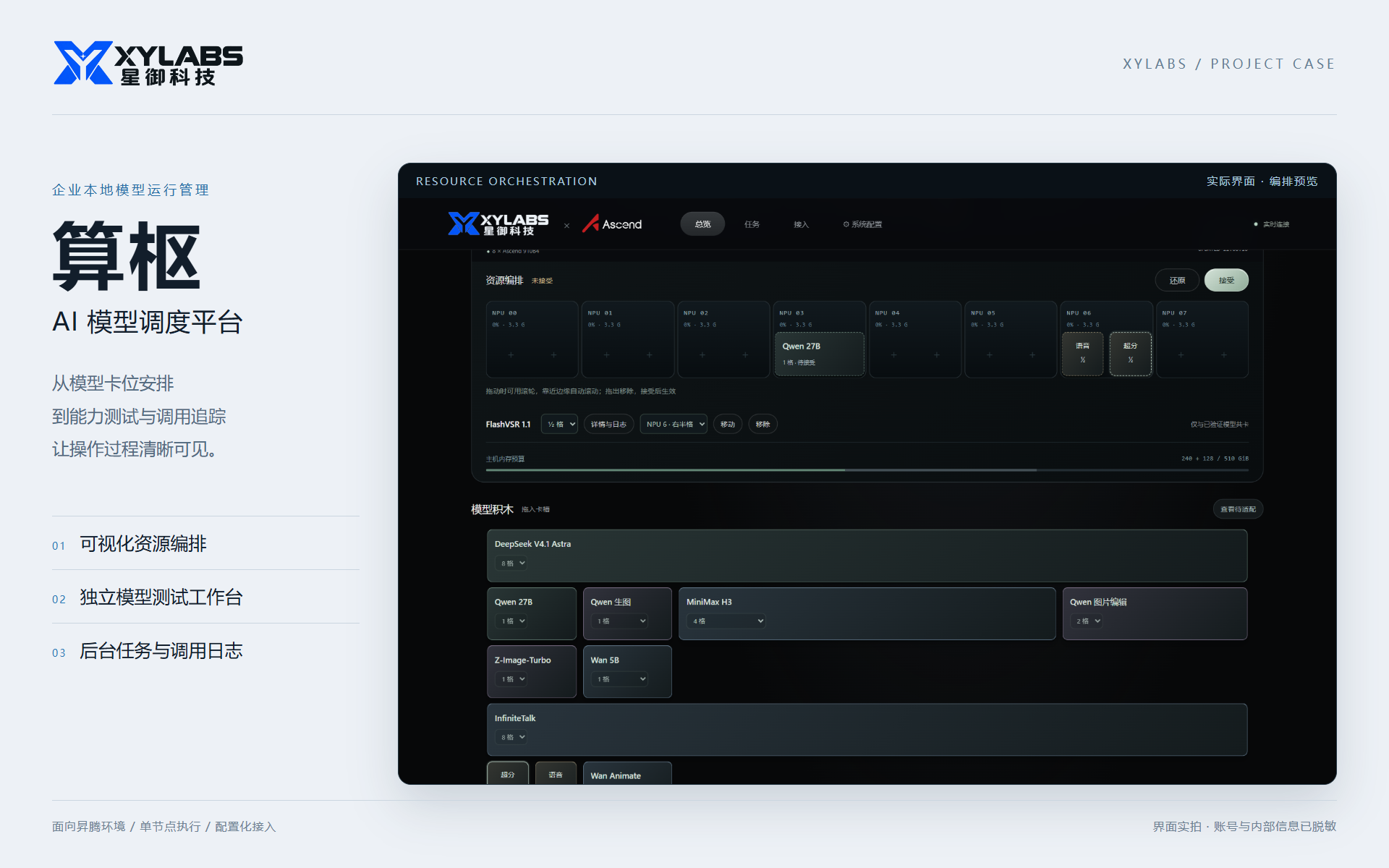The image size is (1389, 868).
Task: Expand the MiniMax H3 4 格 dropdown
Action: point(726,621)
